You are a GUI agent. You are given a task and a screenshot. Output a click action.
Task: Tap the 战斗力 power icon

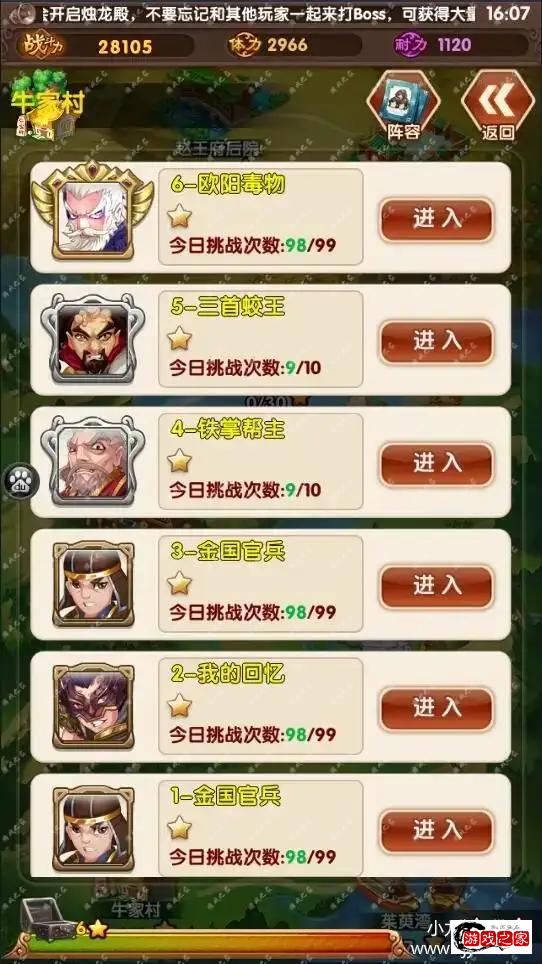(43, 44)
